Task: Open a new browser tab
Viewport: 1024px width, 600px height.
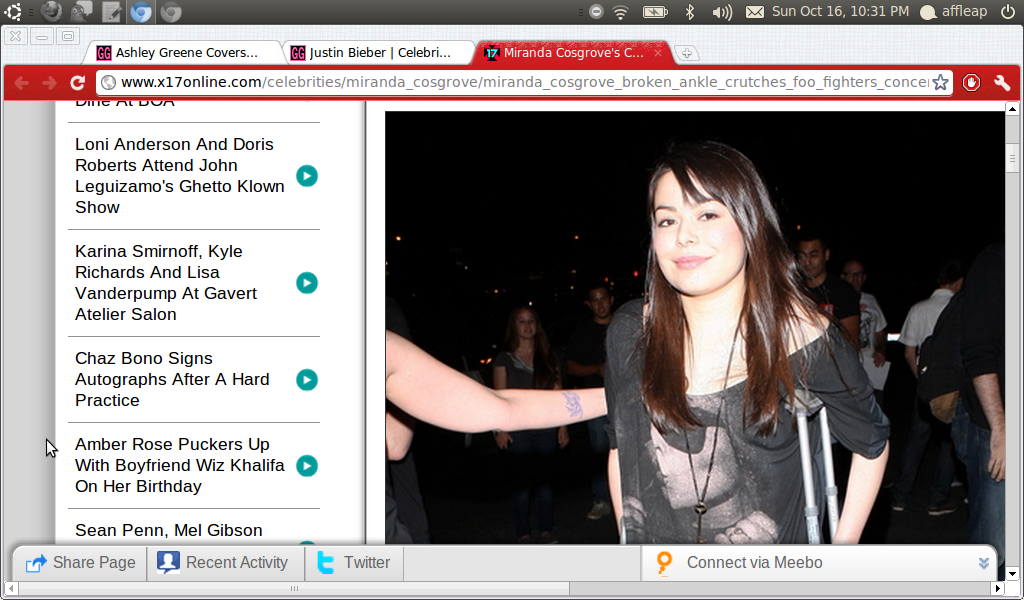Action: click(x=686, y=54)
